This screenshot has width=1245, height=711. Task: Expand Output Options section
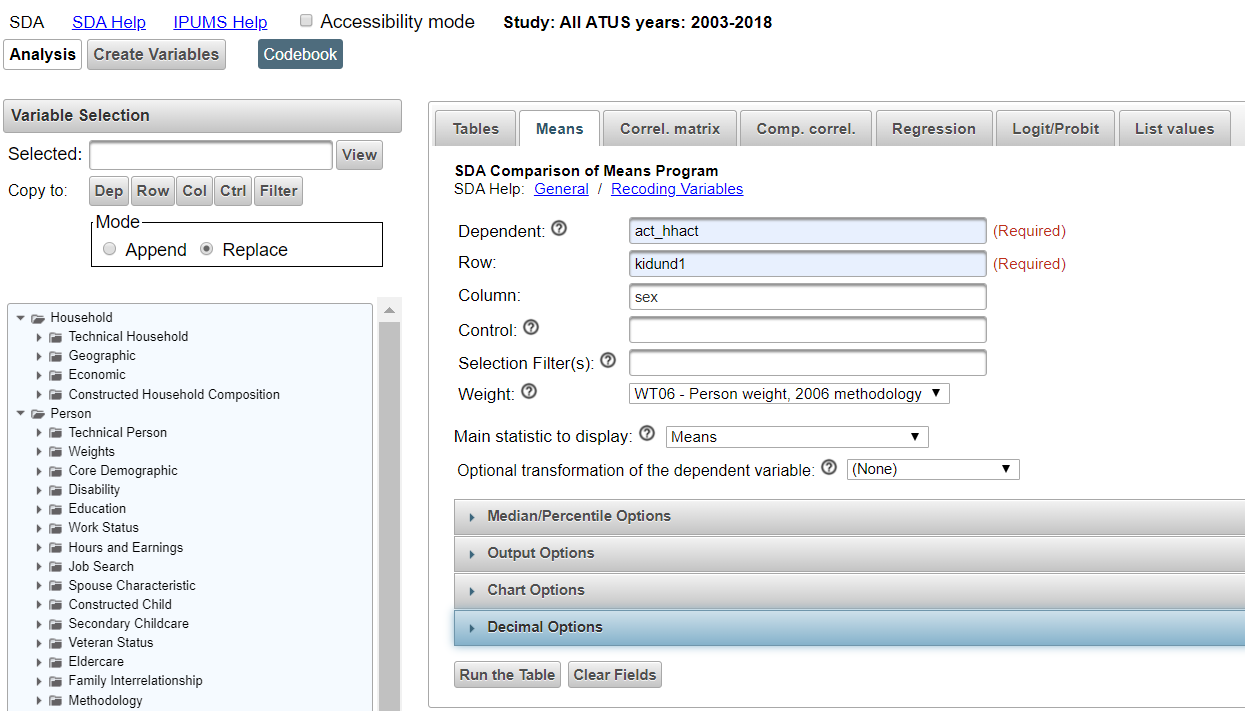[849, 553]
